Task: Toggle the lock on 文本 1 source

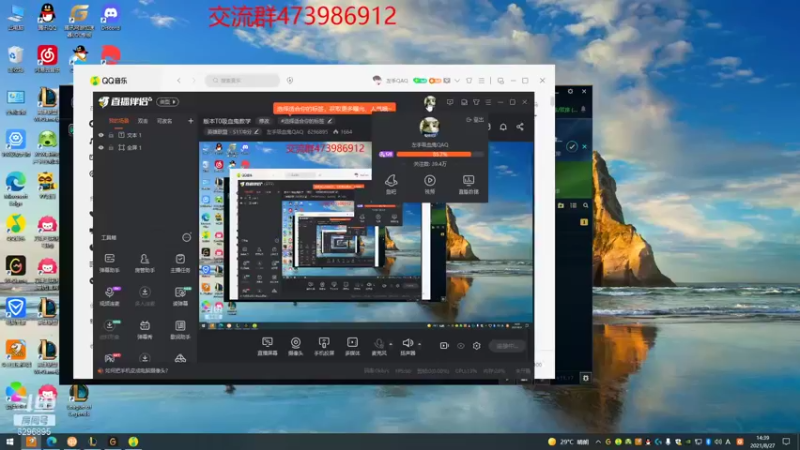Action: click(x=111, y=135)
